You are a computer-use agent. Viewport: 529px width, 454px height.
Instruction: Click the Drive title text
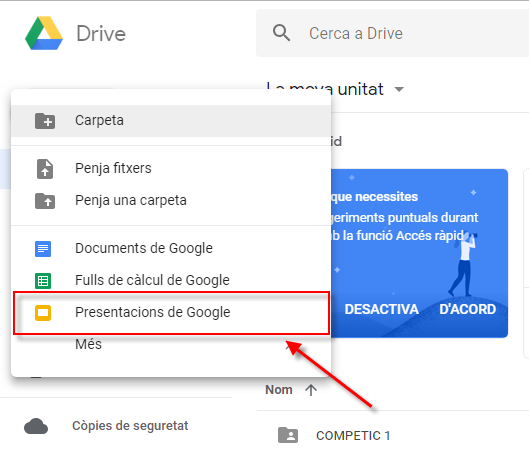tap(101, 34)
